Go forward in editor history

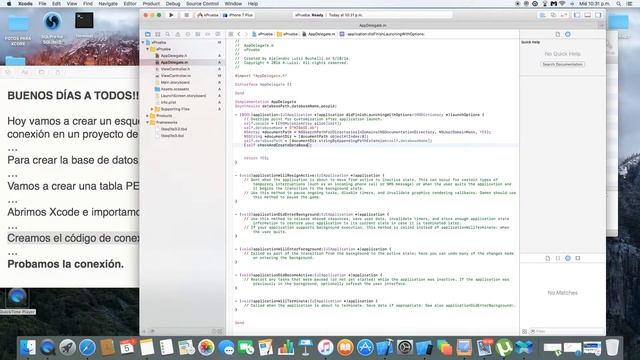coord(246,34)
